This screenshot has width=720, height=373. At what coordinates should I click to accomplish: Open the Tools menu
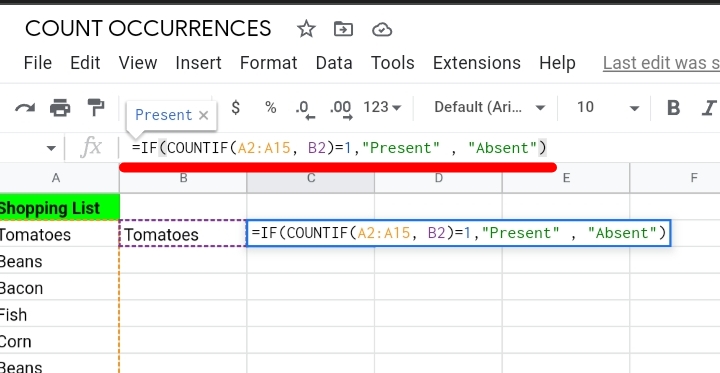[x=393, y=63]
